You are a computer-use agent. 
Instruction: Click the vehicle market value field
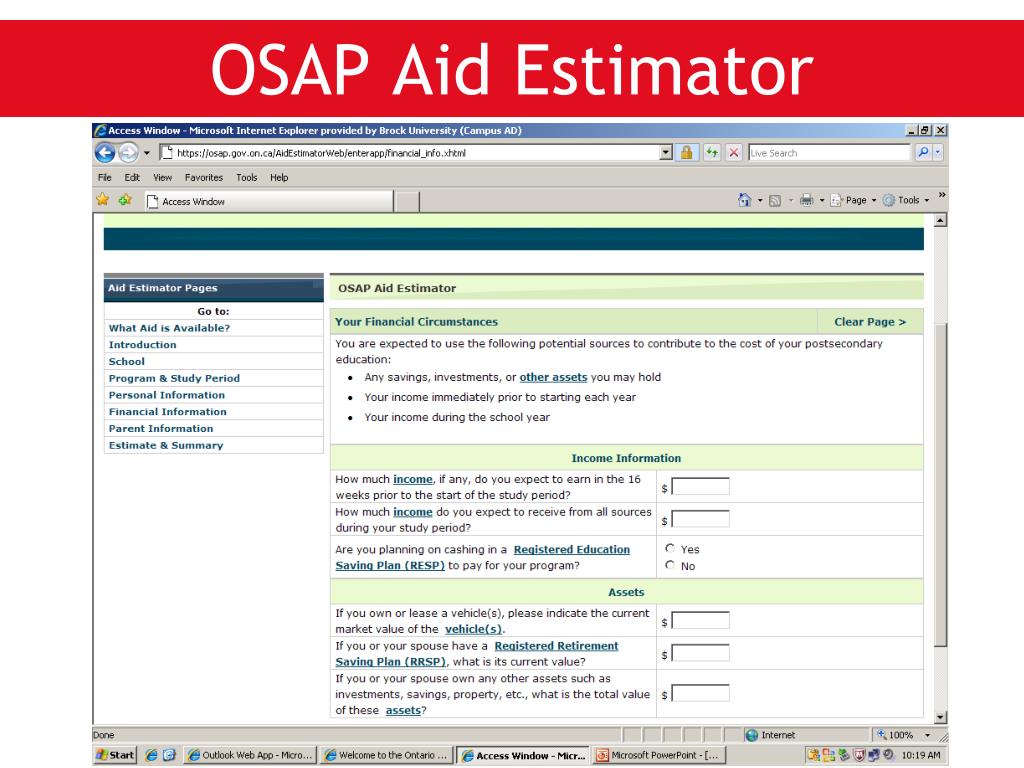tap(700, 620)
